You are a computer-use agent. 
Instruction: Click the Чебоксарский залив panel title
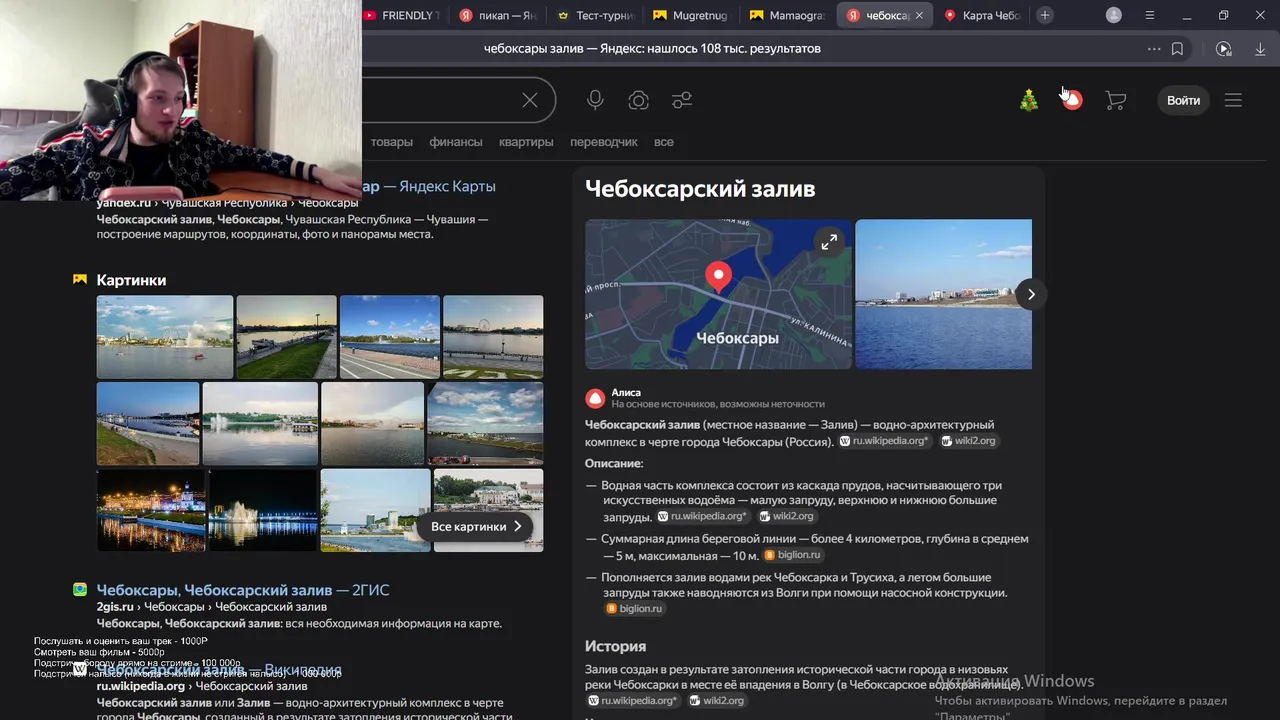tap(700, 188)
